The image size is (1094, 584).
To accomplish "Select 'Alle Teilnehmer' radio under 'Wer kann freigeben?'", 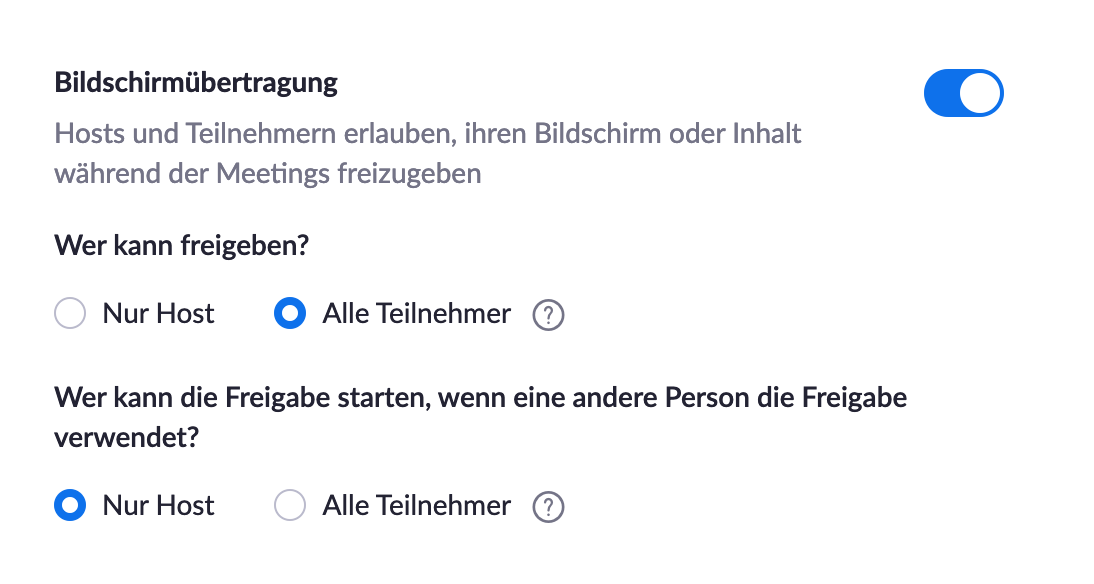I will (x=290, y=313).
